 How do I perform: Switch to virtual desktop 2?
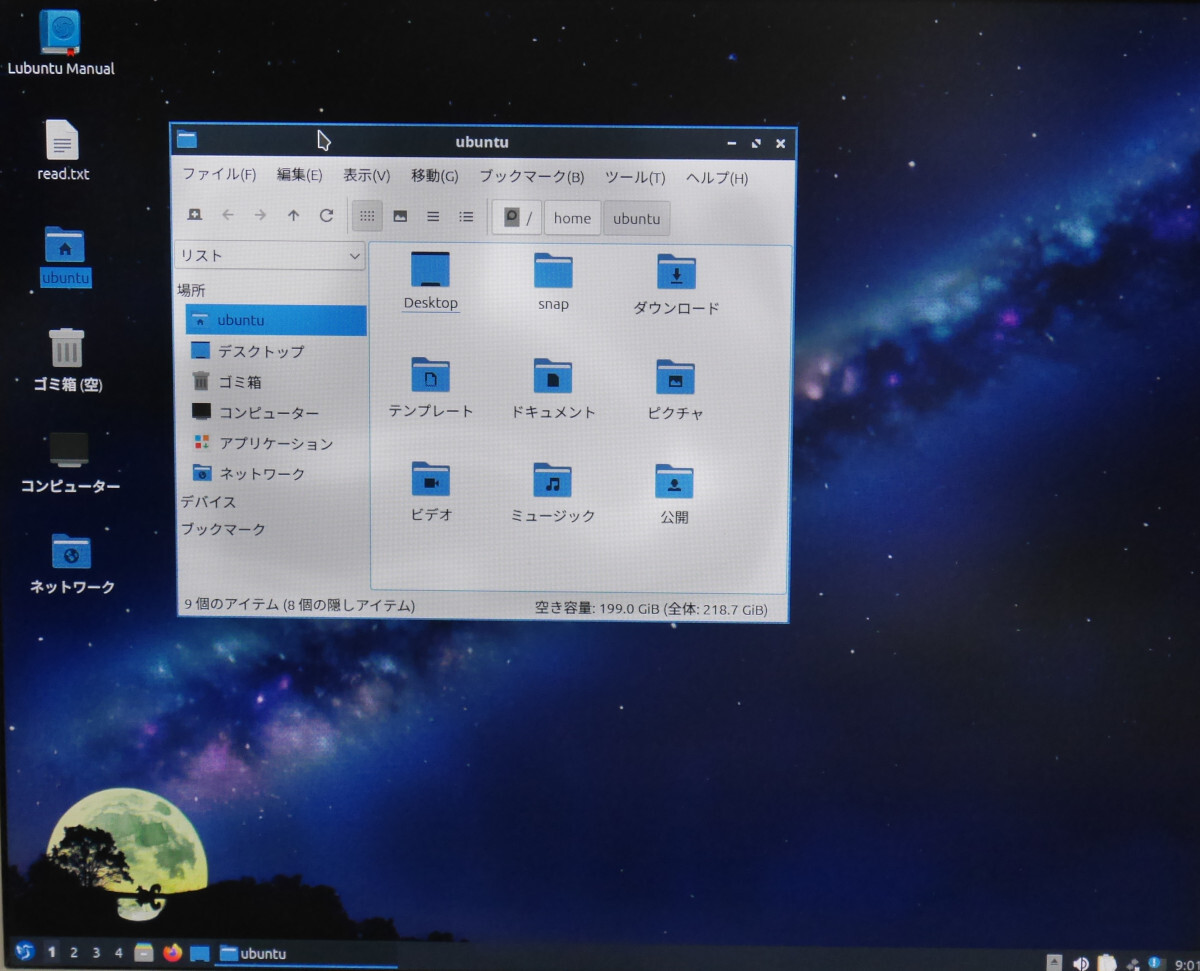click(x=74, y=953)
